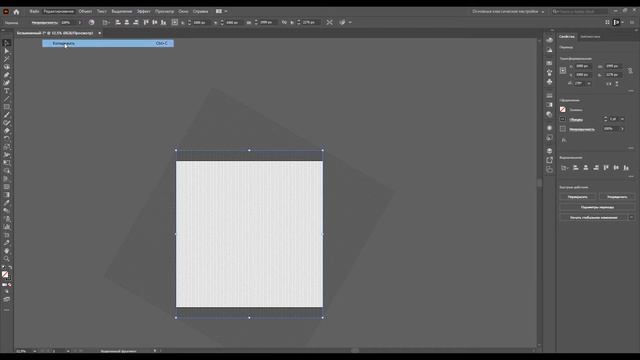
Task: Select the Line Segment tool
Action: click(7, 99)
